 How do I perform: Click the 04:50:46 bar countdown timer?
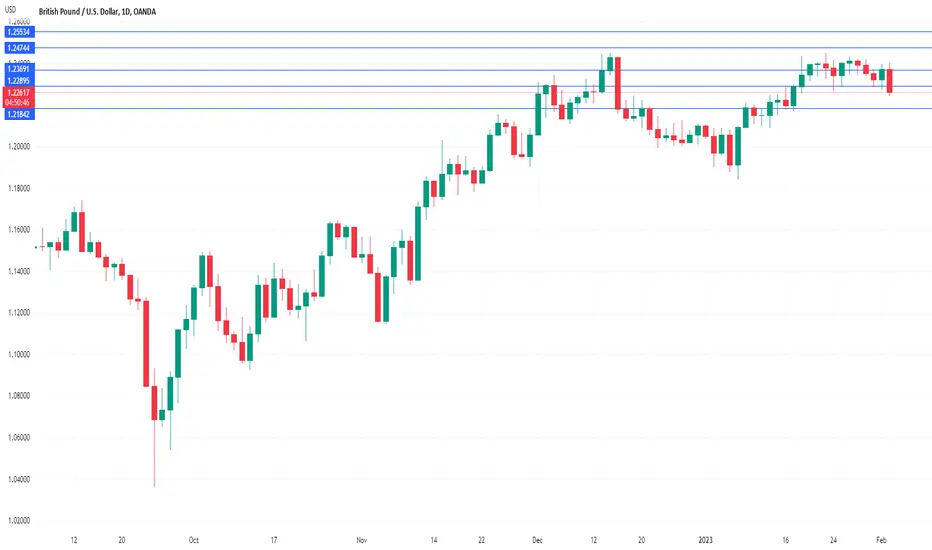(19, 102)
